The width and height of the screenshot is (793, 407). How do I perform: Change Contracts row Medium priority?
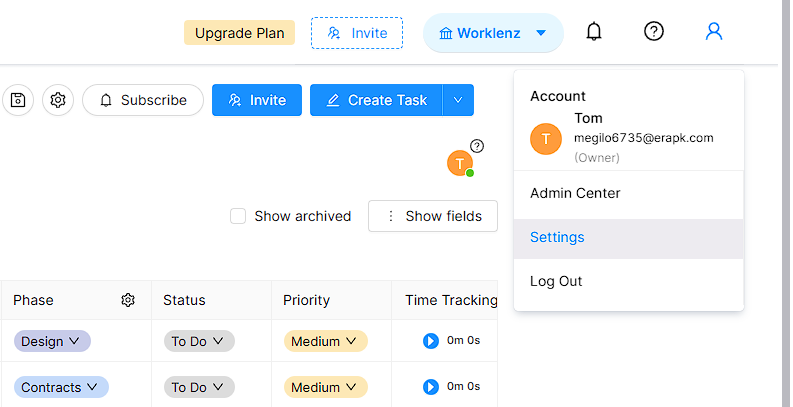(x=325, y=387)
